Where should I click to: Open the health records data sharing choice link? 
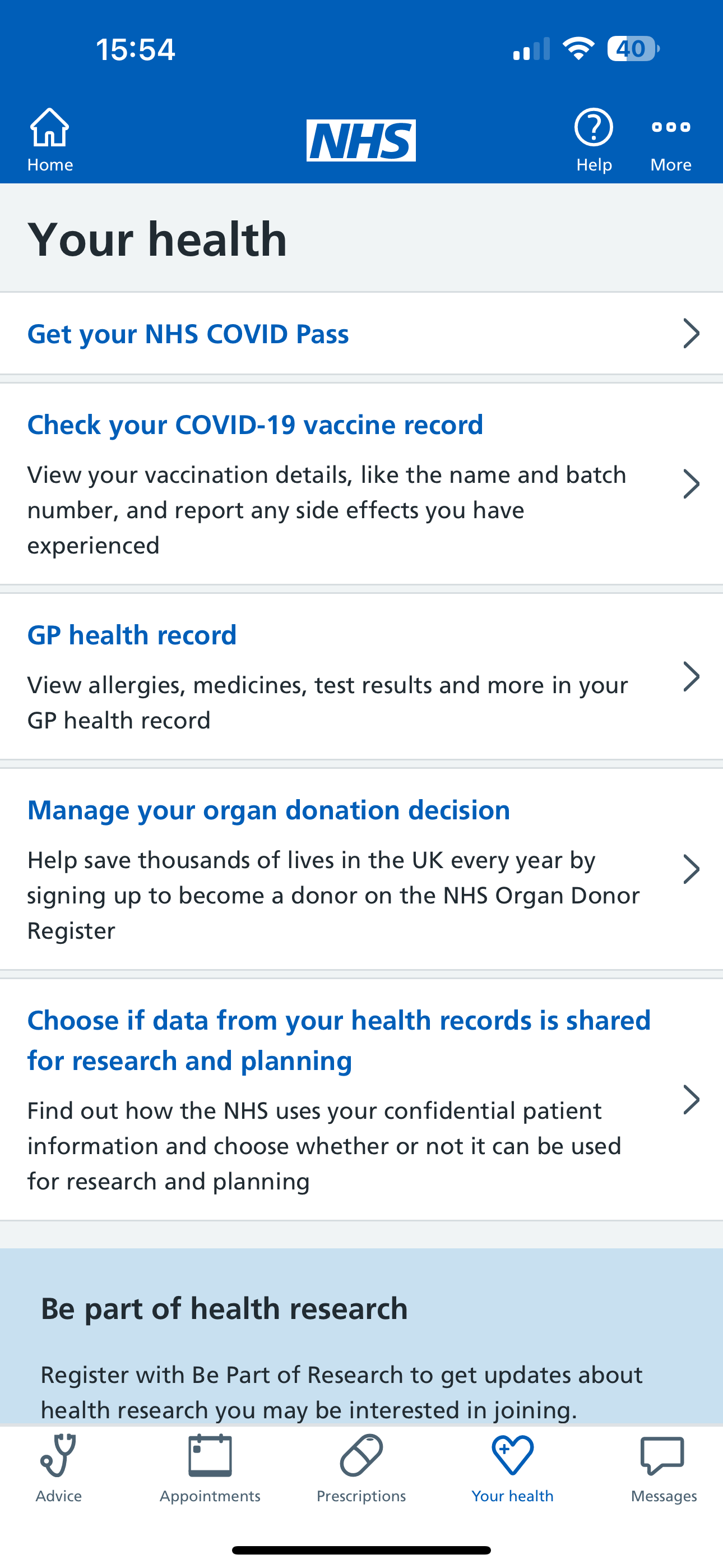tap(339, 1040)
